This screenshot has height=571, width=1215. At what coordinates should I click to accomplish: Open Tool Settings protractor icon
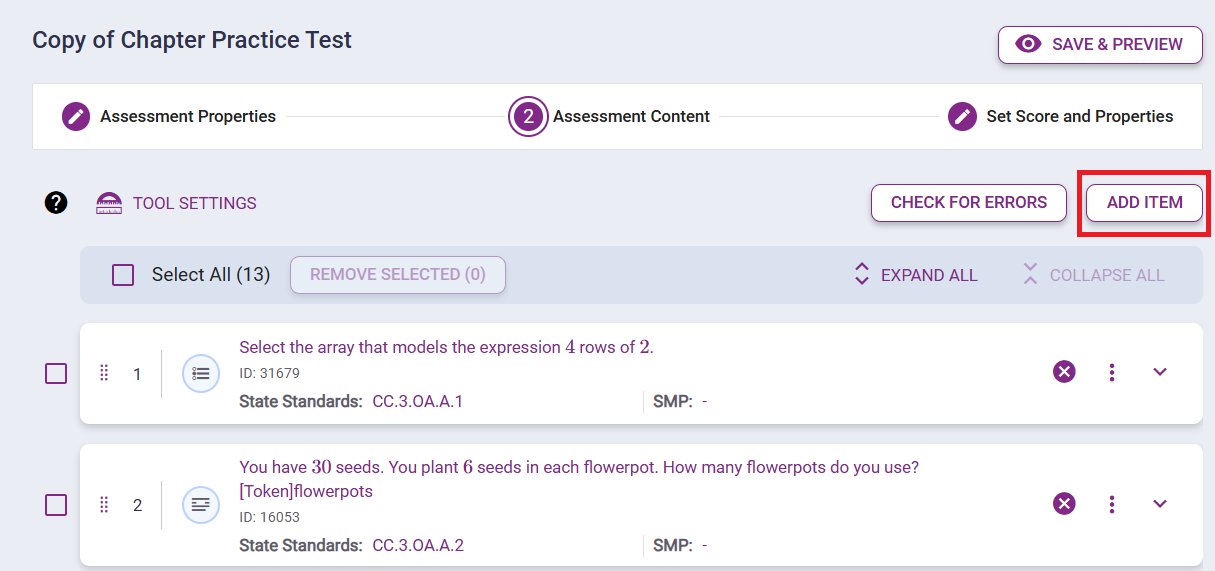click(x=108, y=203)
